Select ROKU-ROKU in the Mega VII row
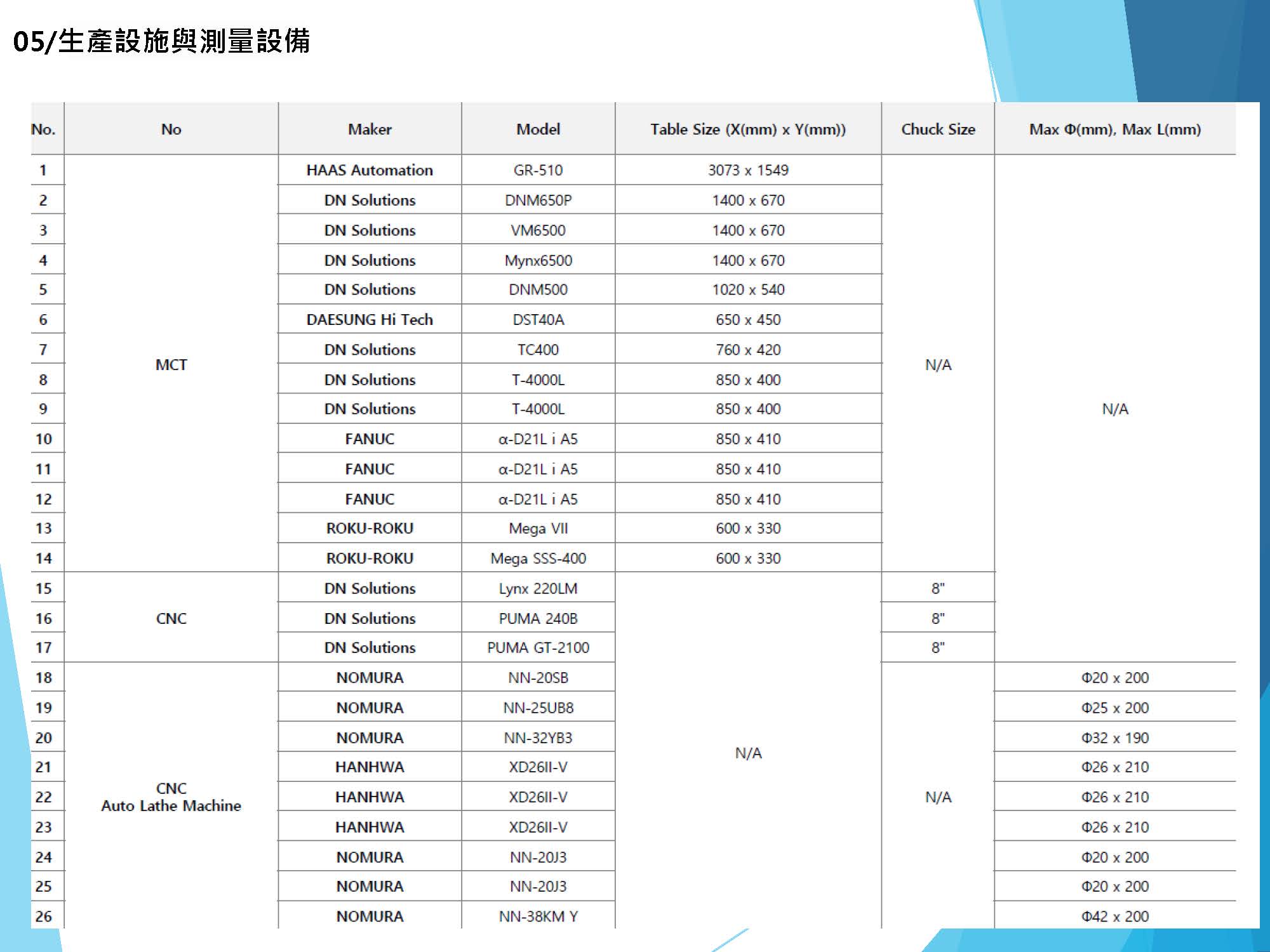Viewport: 1270px width, 952px height. click(370, 529)
